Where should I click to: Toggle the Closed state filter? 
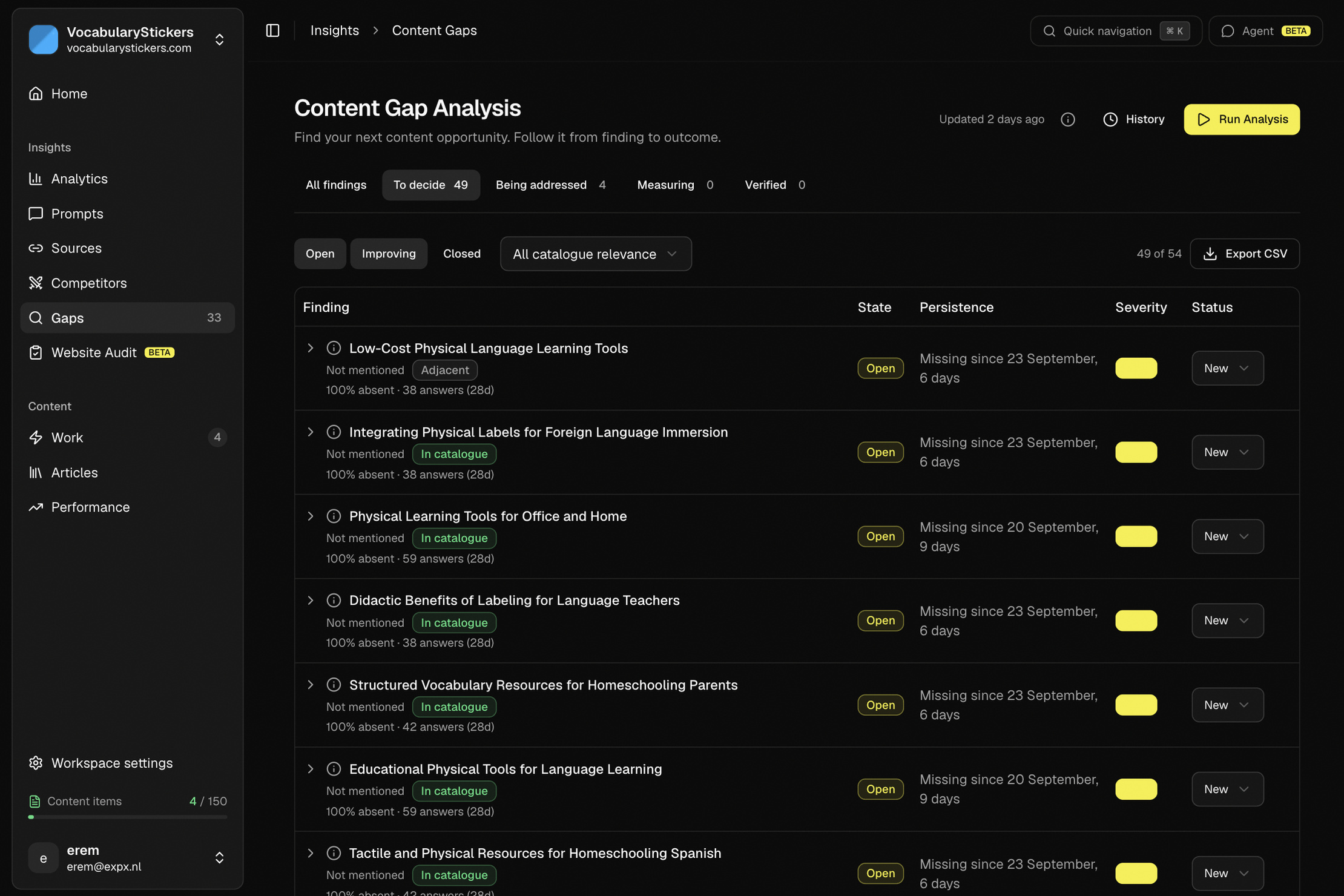click(462, 254)
